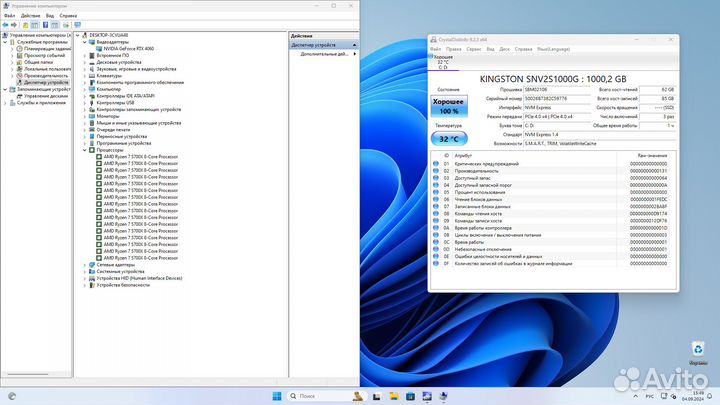
Task: Open Правка menu in CrystalDiskInfo
Action: click(453, 49)
